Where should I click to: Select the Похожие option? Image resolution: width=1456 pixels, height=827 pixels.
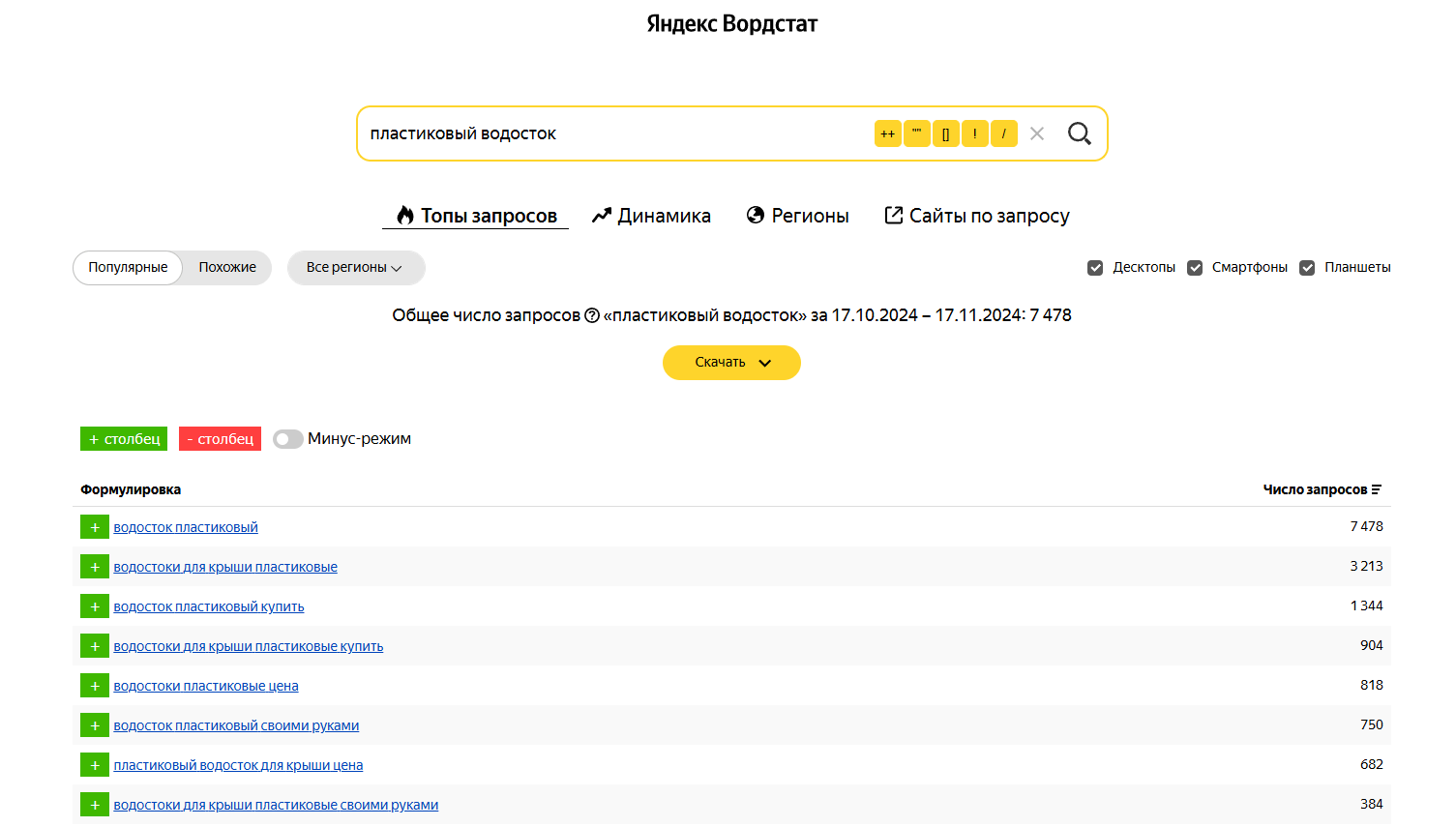(x=227, y=268)
